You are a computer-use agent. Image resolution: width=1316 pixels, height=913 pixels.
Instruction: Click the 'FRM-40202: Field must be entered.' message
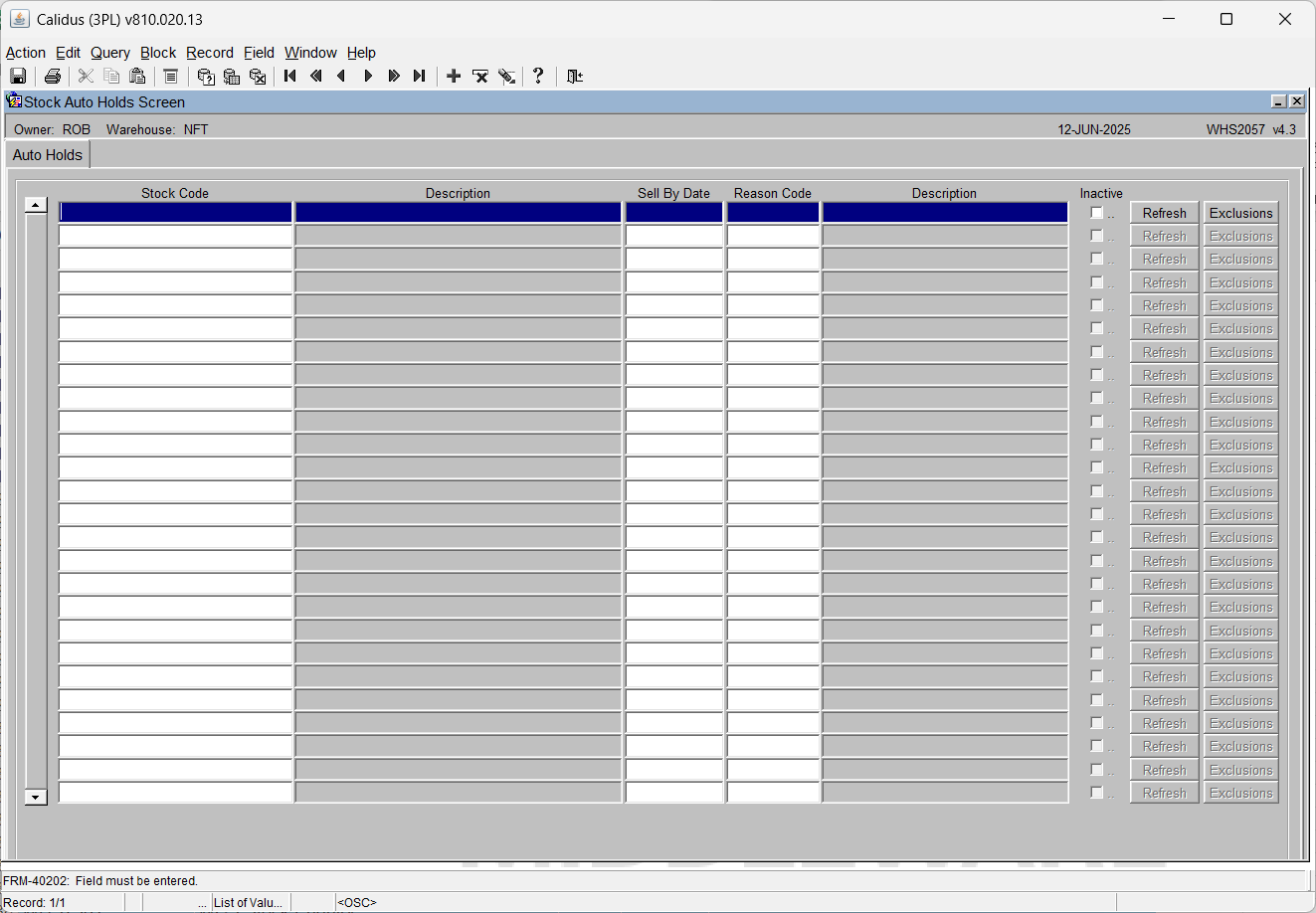click(x=100, y=880)
